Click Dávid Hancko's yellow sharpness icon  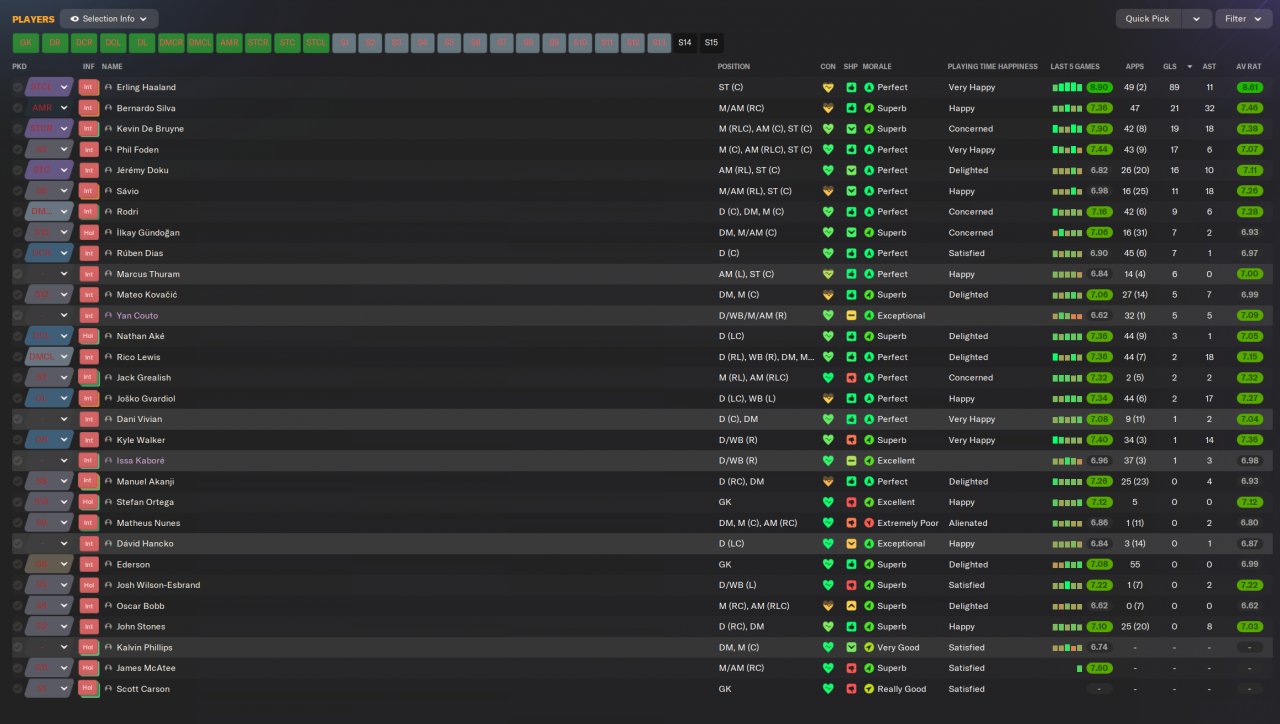pos(851,544)
